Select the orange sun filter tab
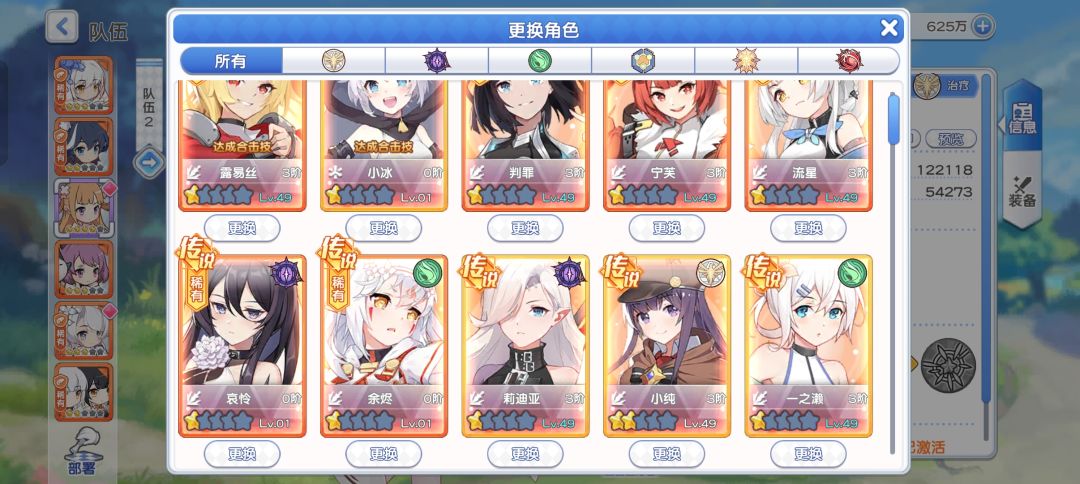The image size is (1080, 484). pos(746,61)
